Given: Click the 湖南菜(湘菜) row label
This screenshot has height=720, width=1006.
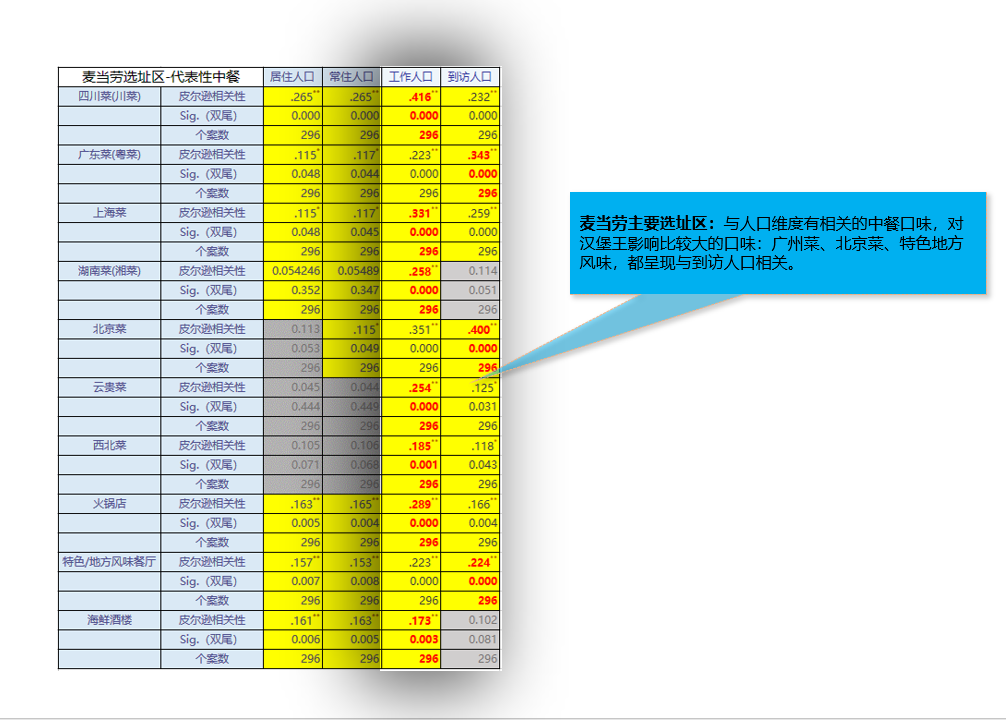Looking at the screenshot, I should [110, 271].
